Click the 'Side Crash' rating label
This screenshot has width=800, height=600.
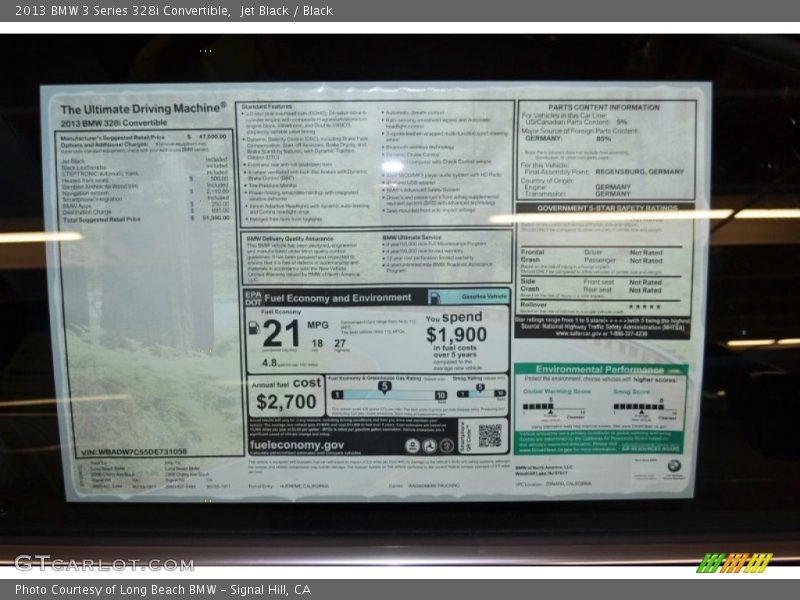pos(530,285)
